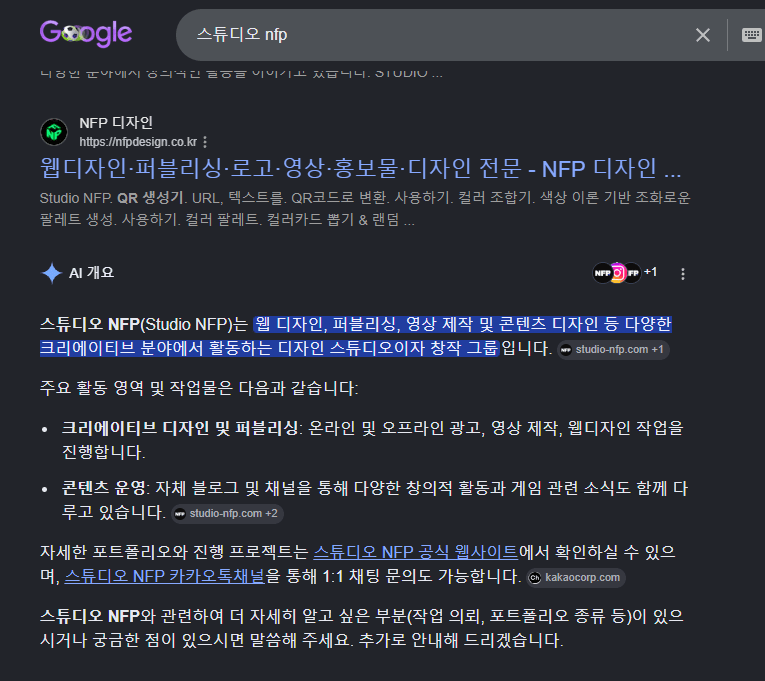Click the AI 개요 sparkle icon
765x681 pixels.
pyautogui.click(x=51, y=273)
